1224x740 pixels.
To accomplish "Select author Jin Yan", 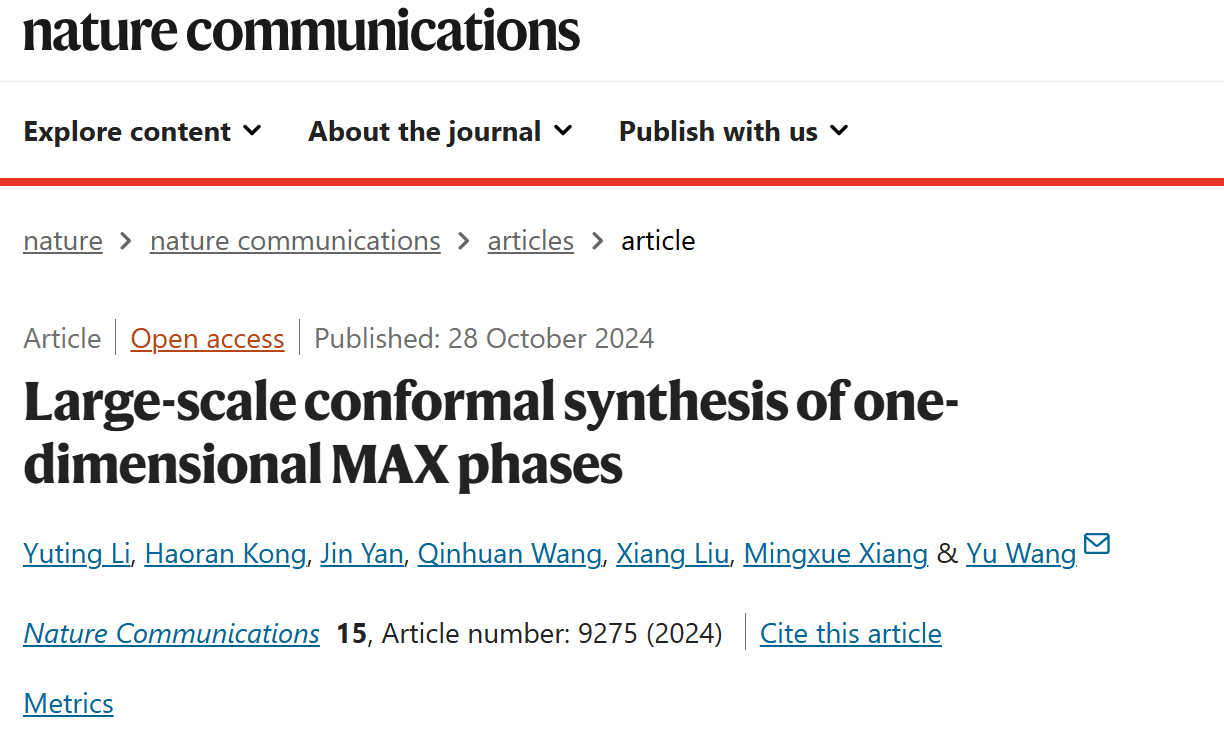I will [x=362, y=553].
